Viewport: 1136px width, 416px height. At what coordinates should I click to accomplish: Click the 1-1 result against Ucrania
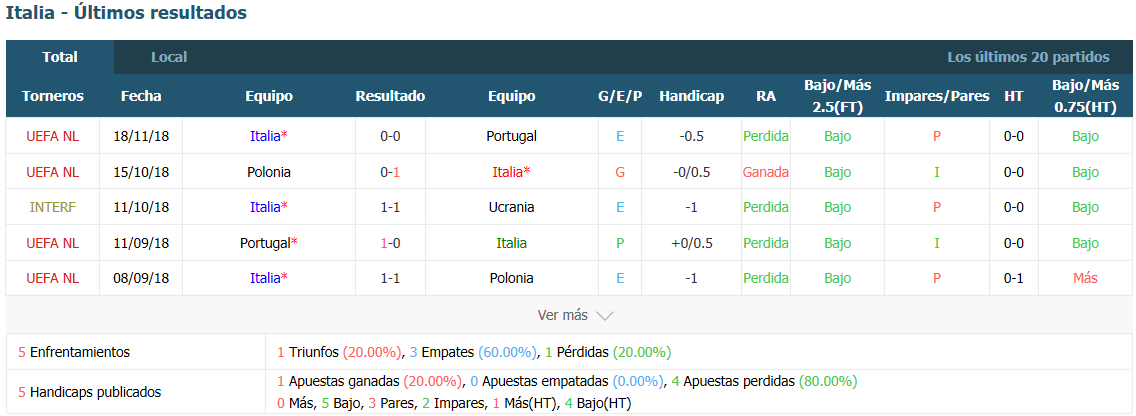390,207
